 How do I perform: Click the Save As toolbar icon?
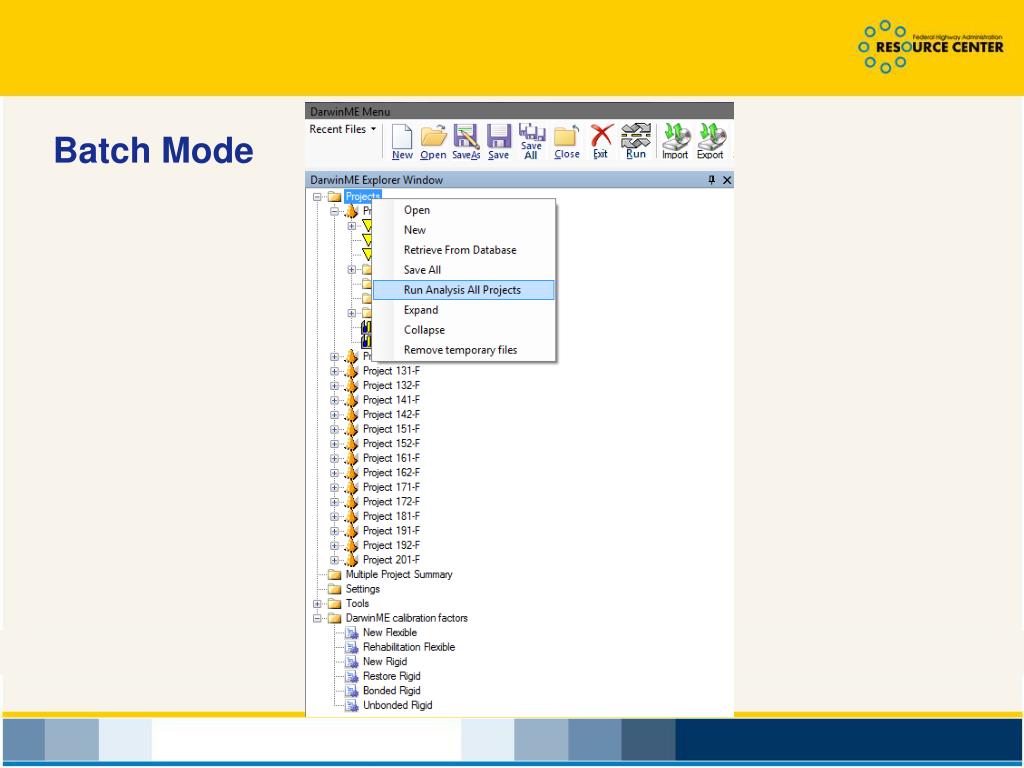465,138
